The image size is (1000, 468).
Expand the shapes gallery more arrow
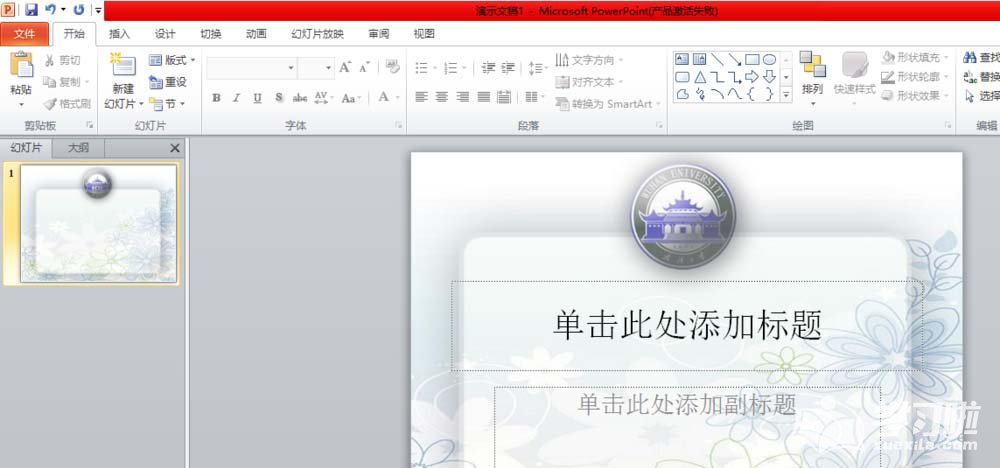coord(786,95)
